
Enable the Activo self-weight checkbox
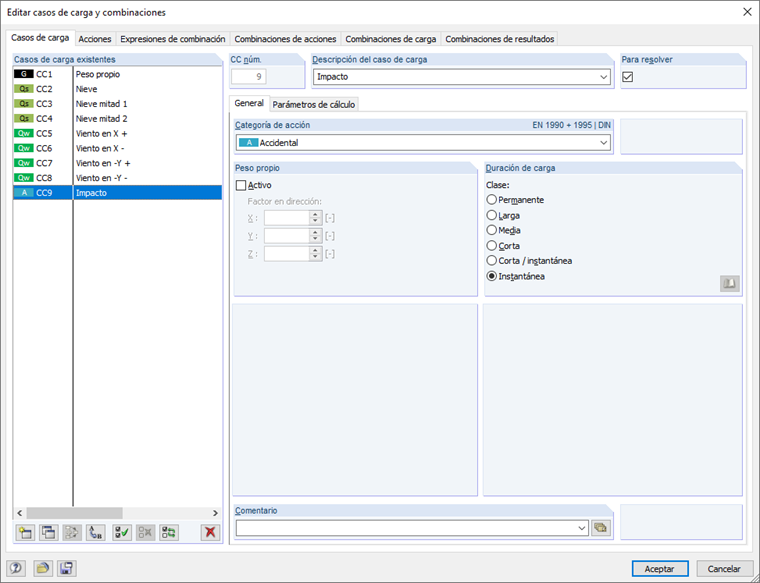[x=241, y=185]
